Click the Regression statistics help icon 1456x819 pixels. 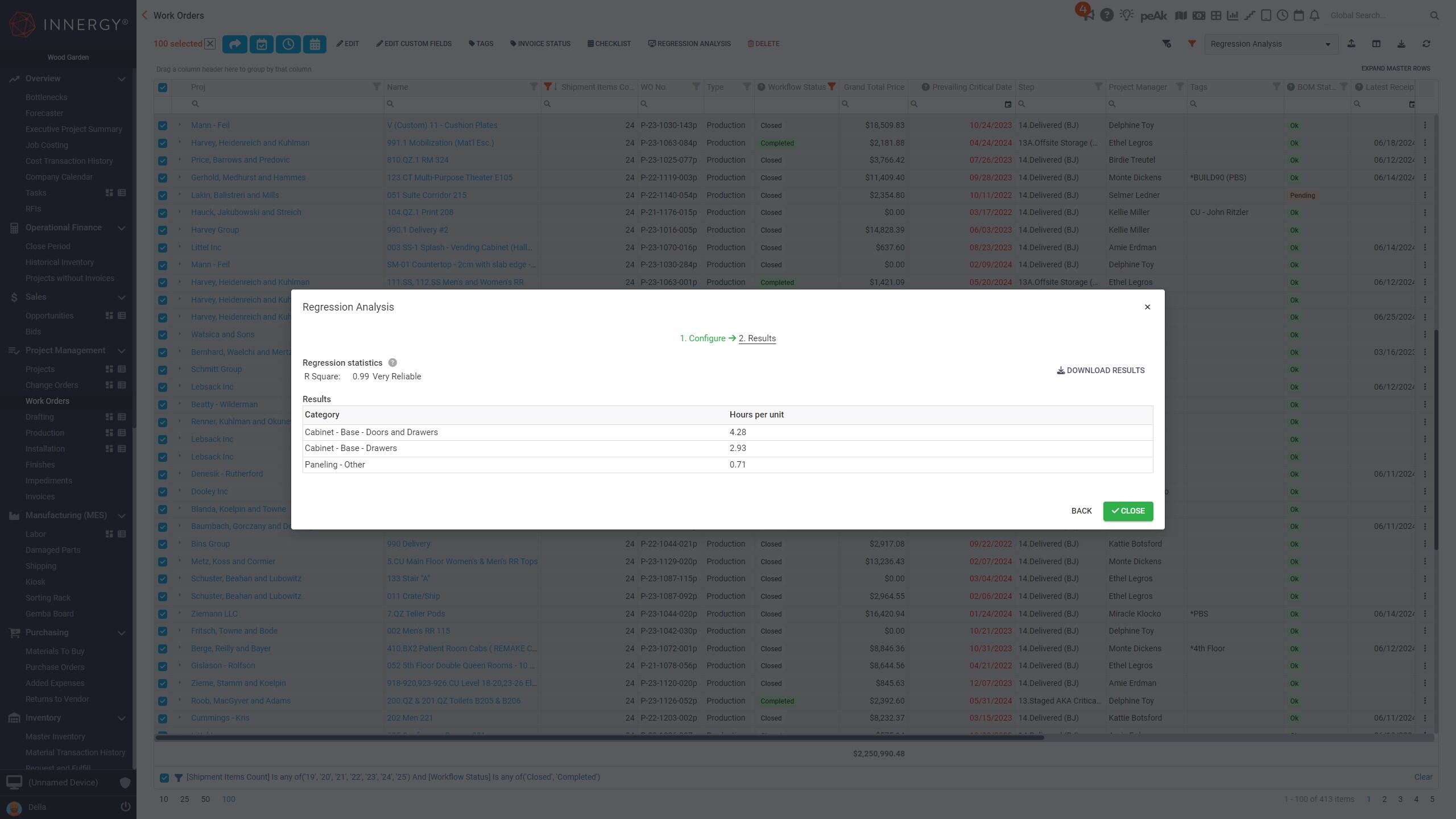pos(392,363)
